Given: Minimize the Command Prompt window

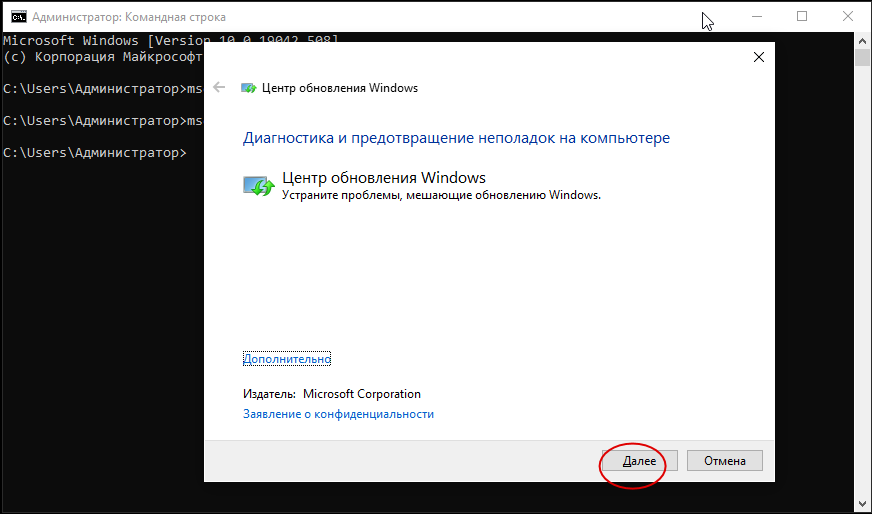Looking at the screenshot, I should (755, 17).
